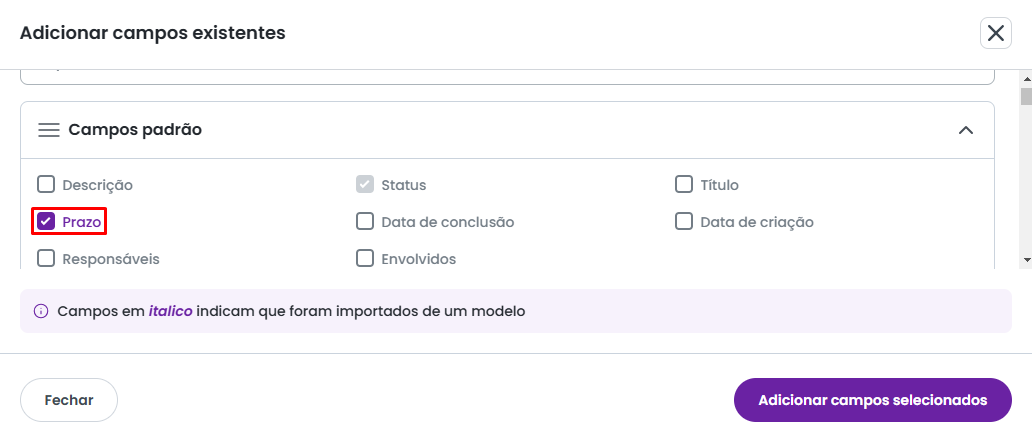Collapse the Campos padrão section chevron
This screenshot has width=1032, height=443.
[965, 130]
